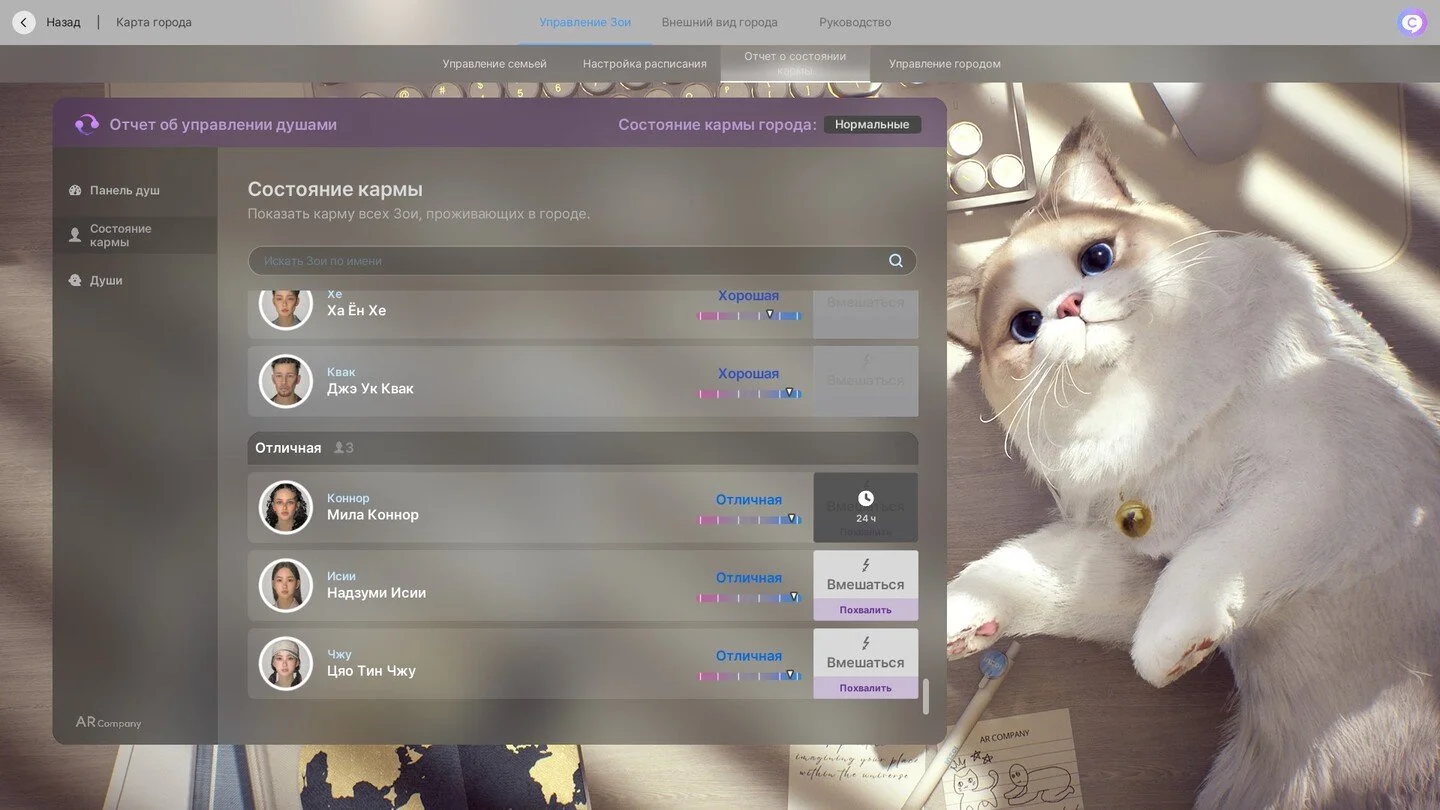Screen dimensions: 1440x810
Task: Click Похвалить for Надзуми Исии
Action: pyautogui.click(x=866, y=610)
